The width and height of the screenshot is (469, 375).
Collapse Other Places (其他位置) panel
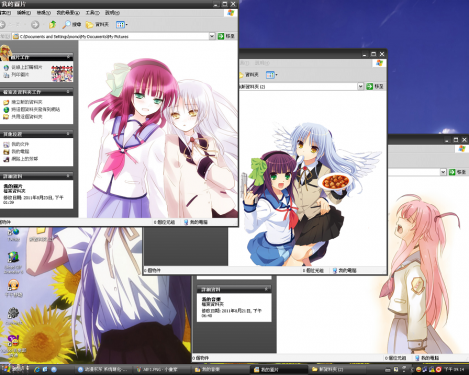click(68, 134)
